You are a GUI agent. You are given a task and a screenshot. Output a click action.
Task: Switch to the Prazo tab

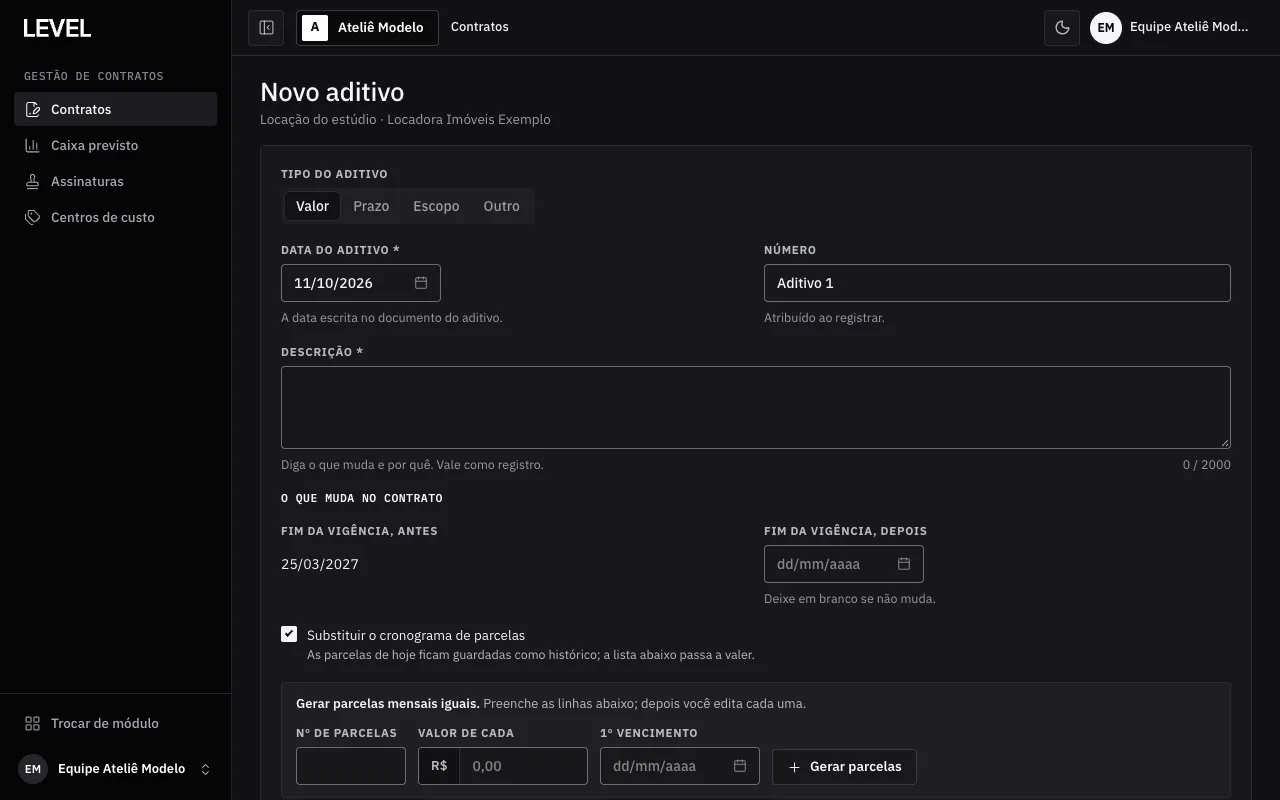[371, 206]
